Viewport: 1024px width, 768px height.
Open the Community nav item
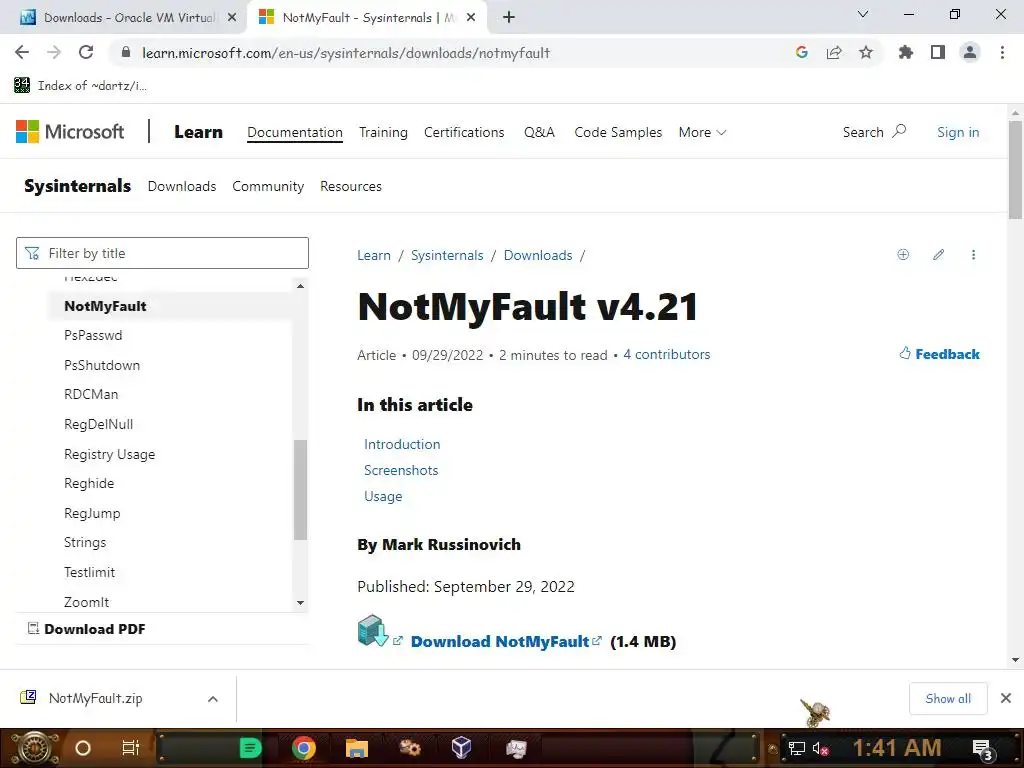coord(268,186)
